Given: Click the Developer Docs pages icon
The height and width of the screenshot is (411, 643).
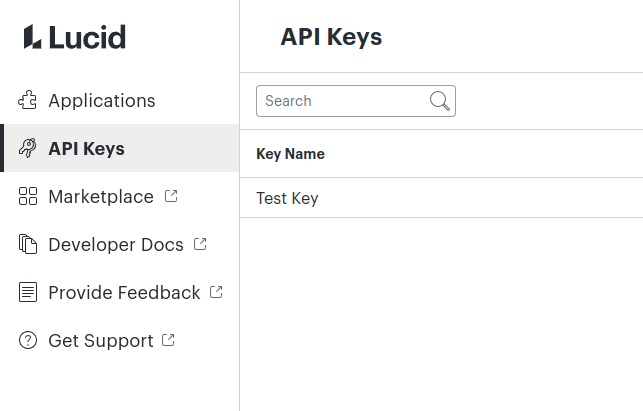Looking at the screenshot, I should [x=27, y=244].
